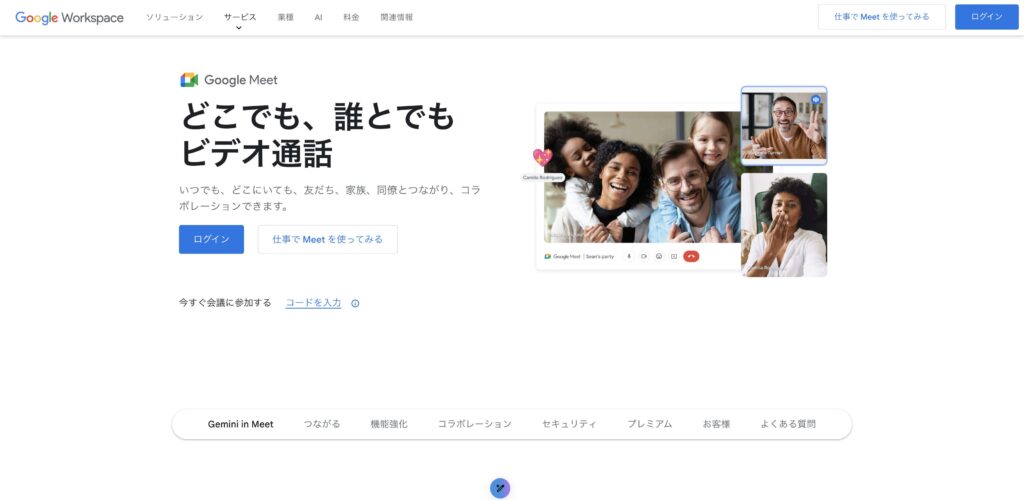Click the emoji reaction icon in meeting bar
The image size is (1024, 500).
(x=659, y=257)
